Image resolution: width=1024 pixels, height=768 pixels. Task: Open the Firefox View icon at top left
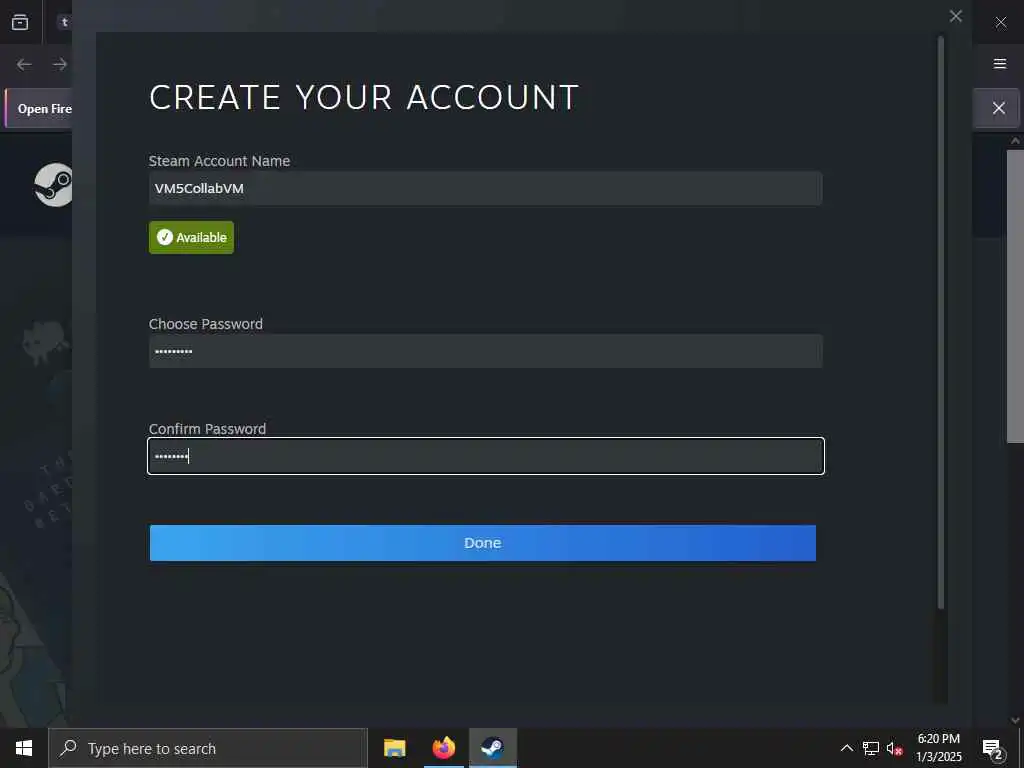(20, 22)
